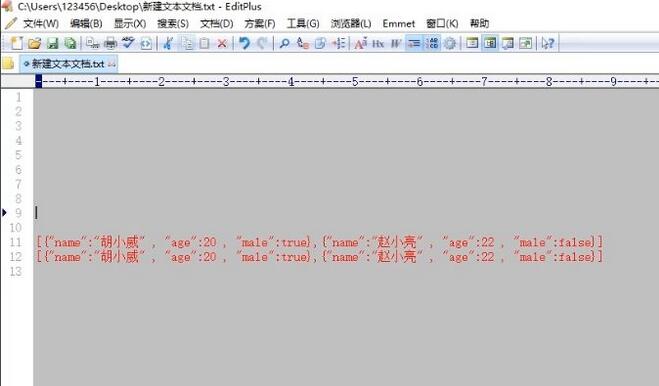Click the context help arrow-question icon

tap(548, 43)
